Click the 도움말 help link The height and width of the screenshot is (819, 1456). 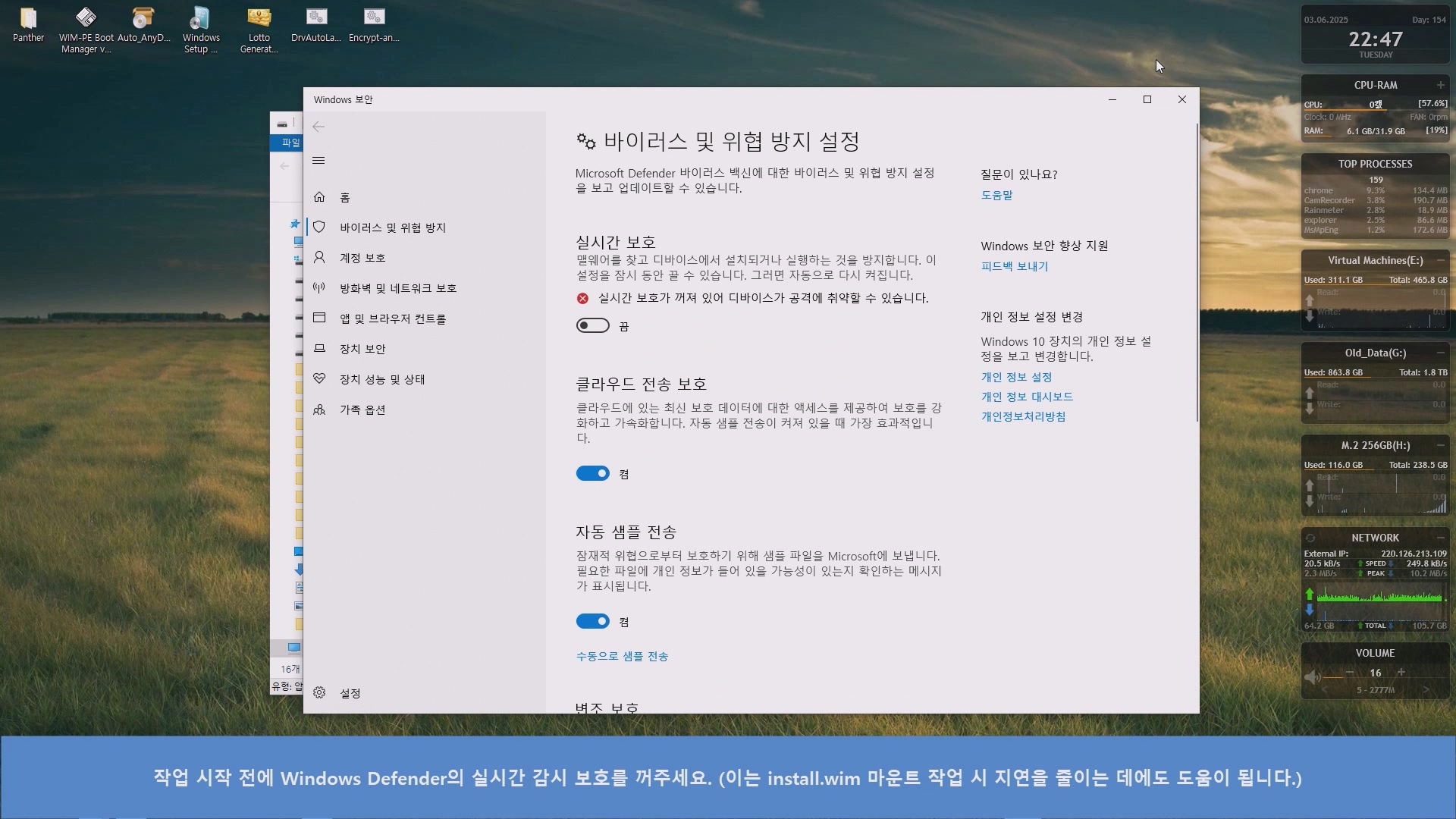[996, 195]
